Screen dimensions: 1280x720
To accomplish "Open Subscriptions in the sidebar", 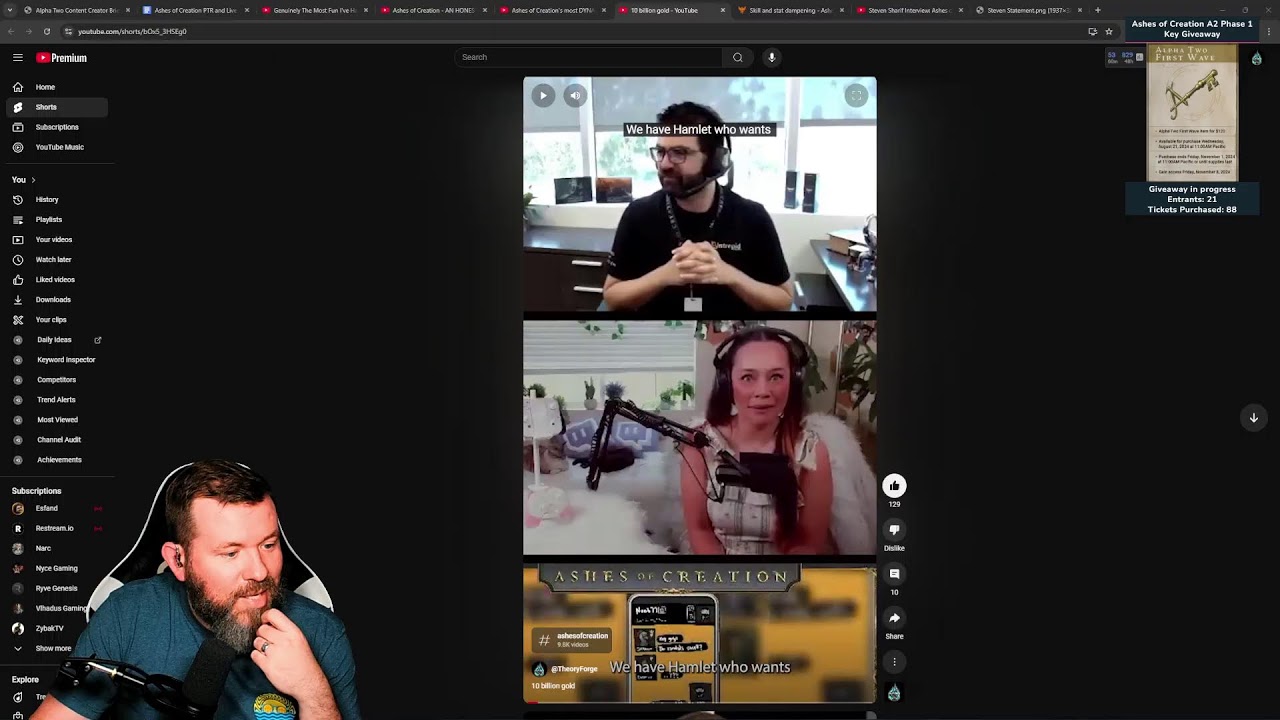I will (x=56, y=127).
